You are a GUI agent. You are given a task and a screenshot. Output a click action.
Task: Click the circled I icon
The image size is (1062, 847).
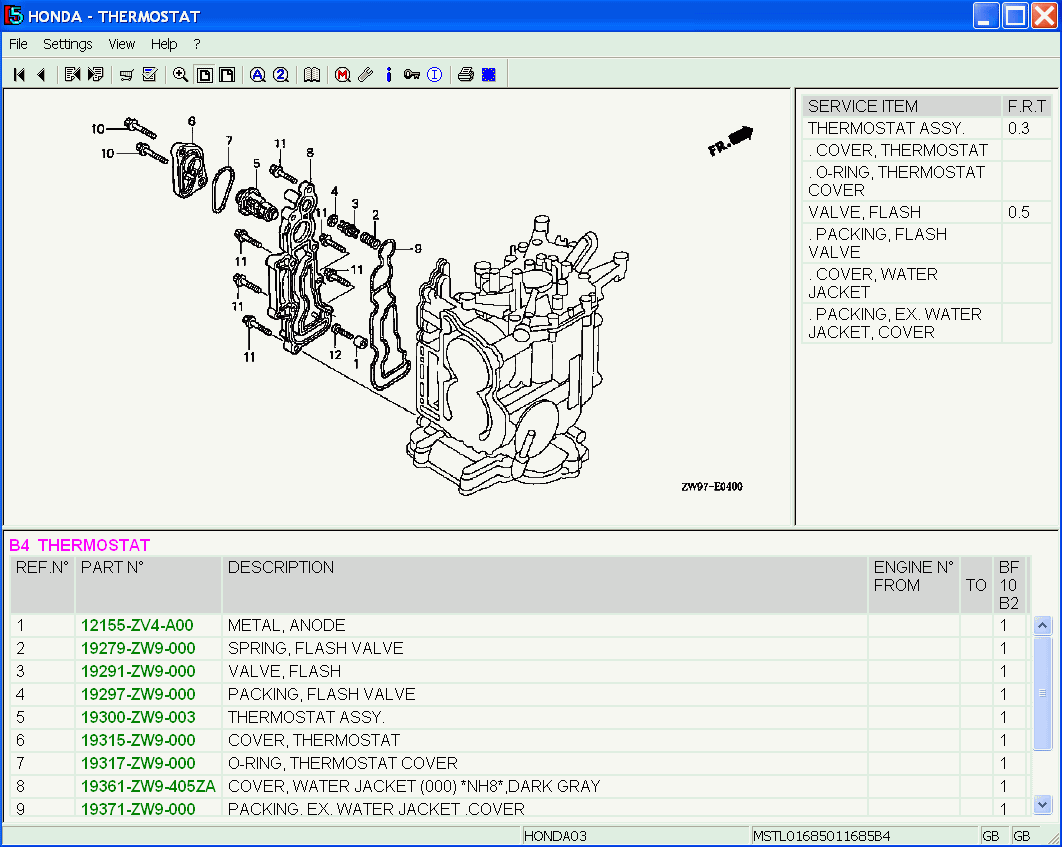[435, 74]
